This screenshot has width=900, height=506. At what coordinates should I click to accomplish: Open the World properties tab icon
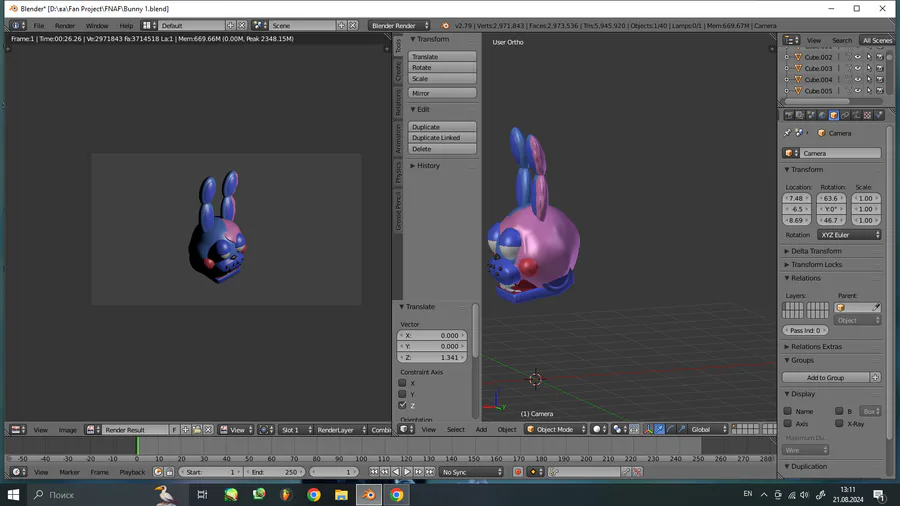[822, 115]
